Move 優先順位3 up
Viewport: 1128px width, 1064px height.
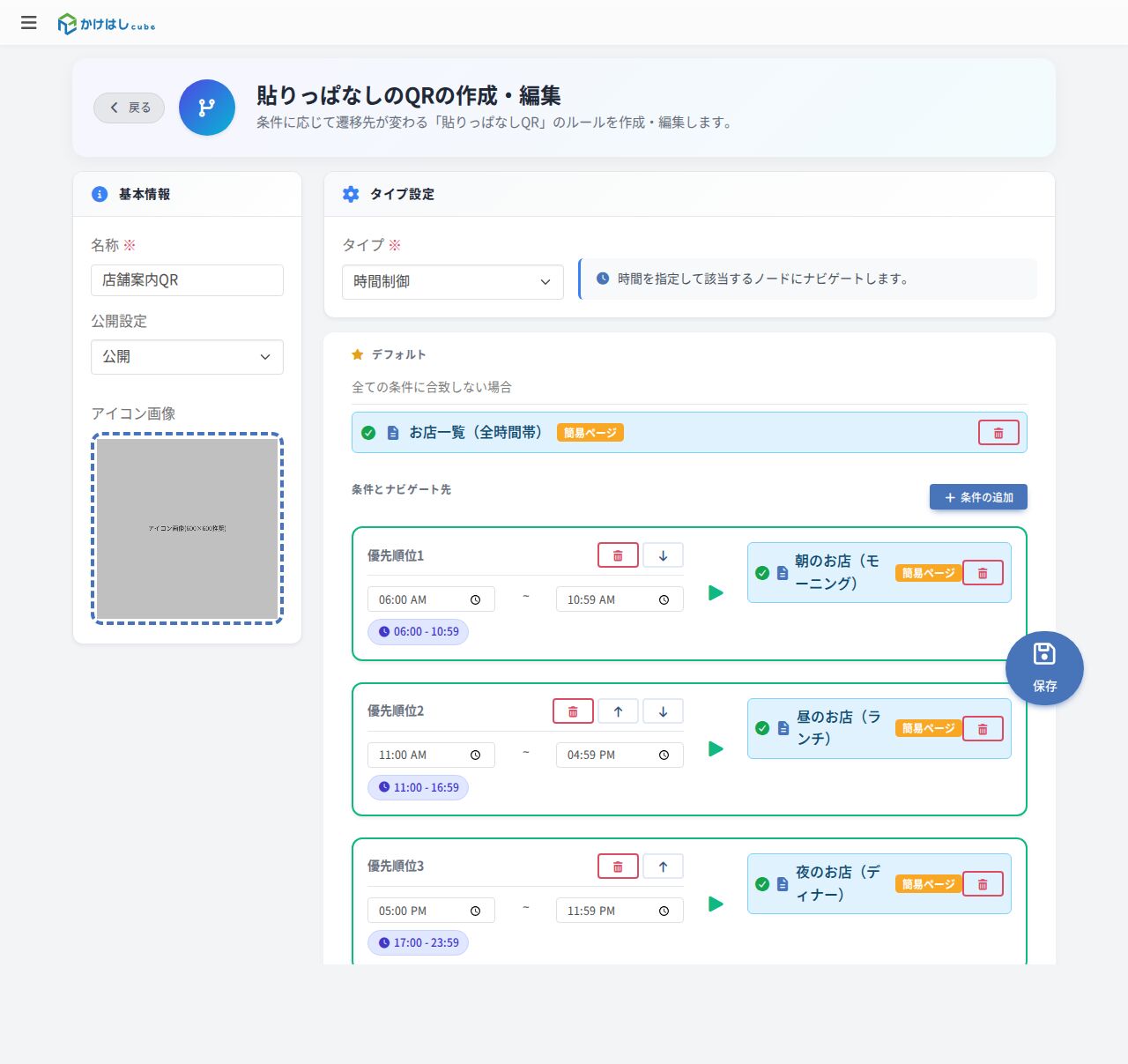[x=663, y=867]
